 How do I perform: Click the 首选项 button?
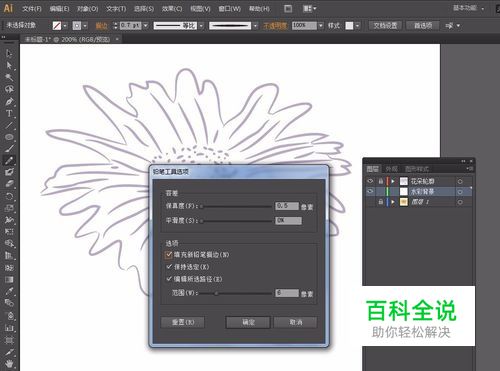point(423,26)
